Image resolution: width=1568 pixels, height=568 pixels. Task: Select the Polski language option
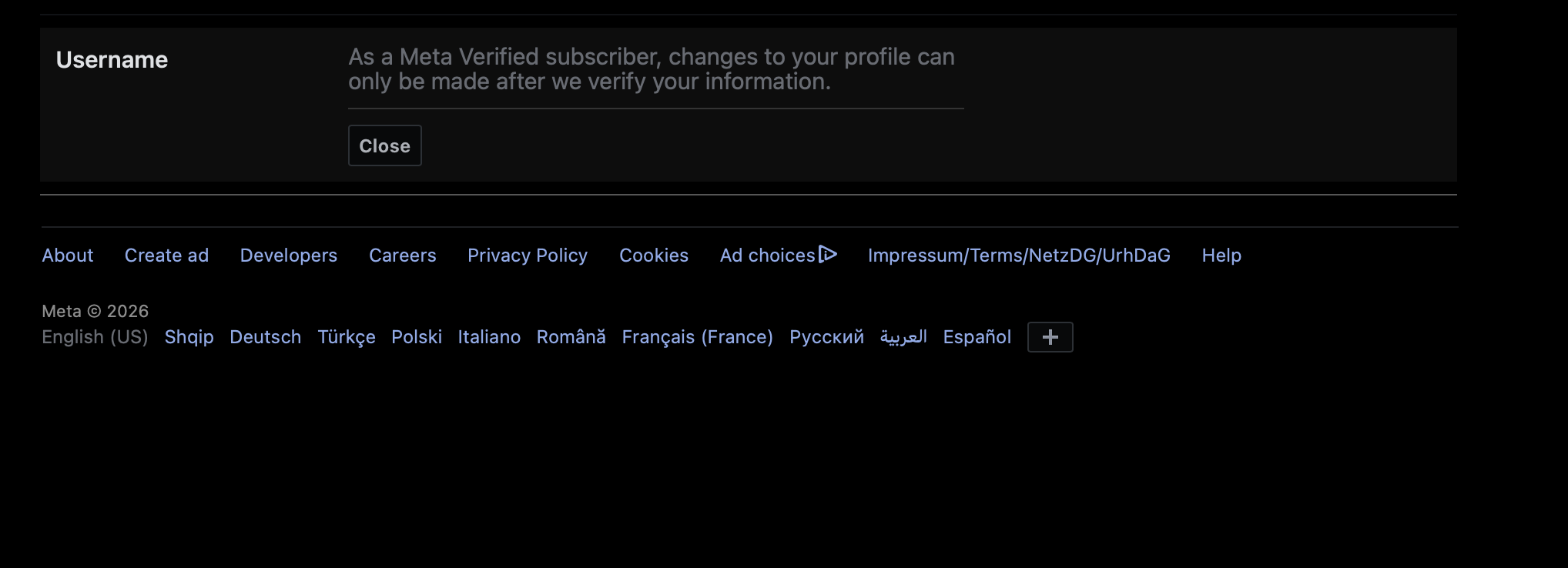click(417, 337)
